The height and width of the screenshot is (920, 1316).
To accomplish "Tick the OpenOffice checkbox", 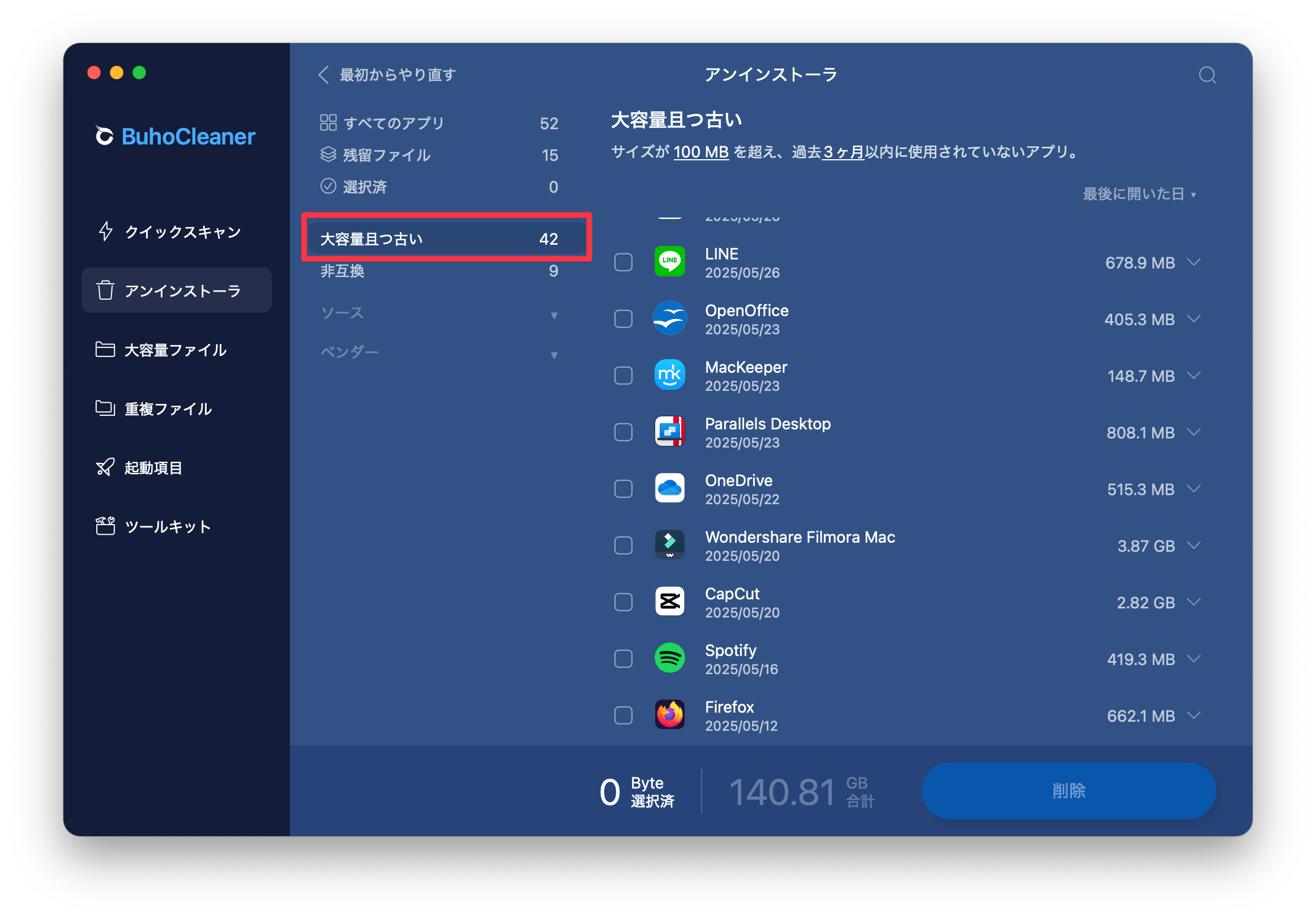I will tap(623, 319).
